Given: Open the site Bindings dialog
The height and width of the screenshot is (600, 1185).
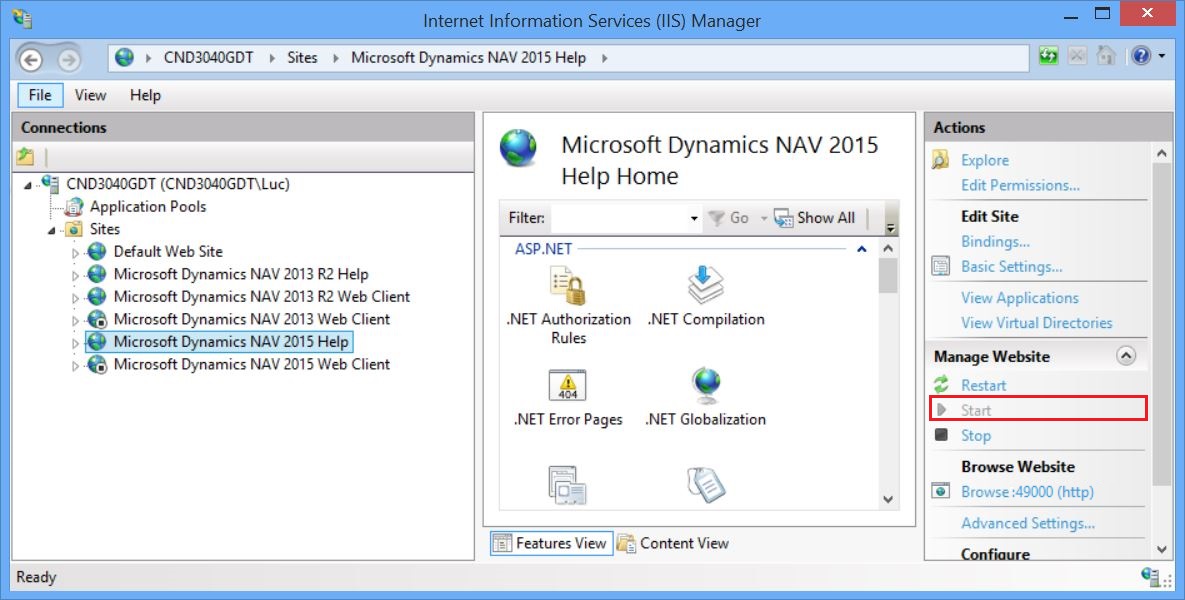Looking at the screenshot, I should point(995,242).
